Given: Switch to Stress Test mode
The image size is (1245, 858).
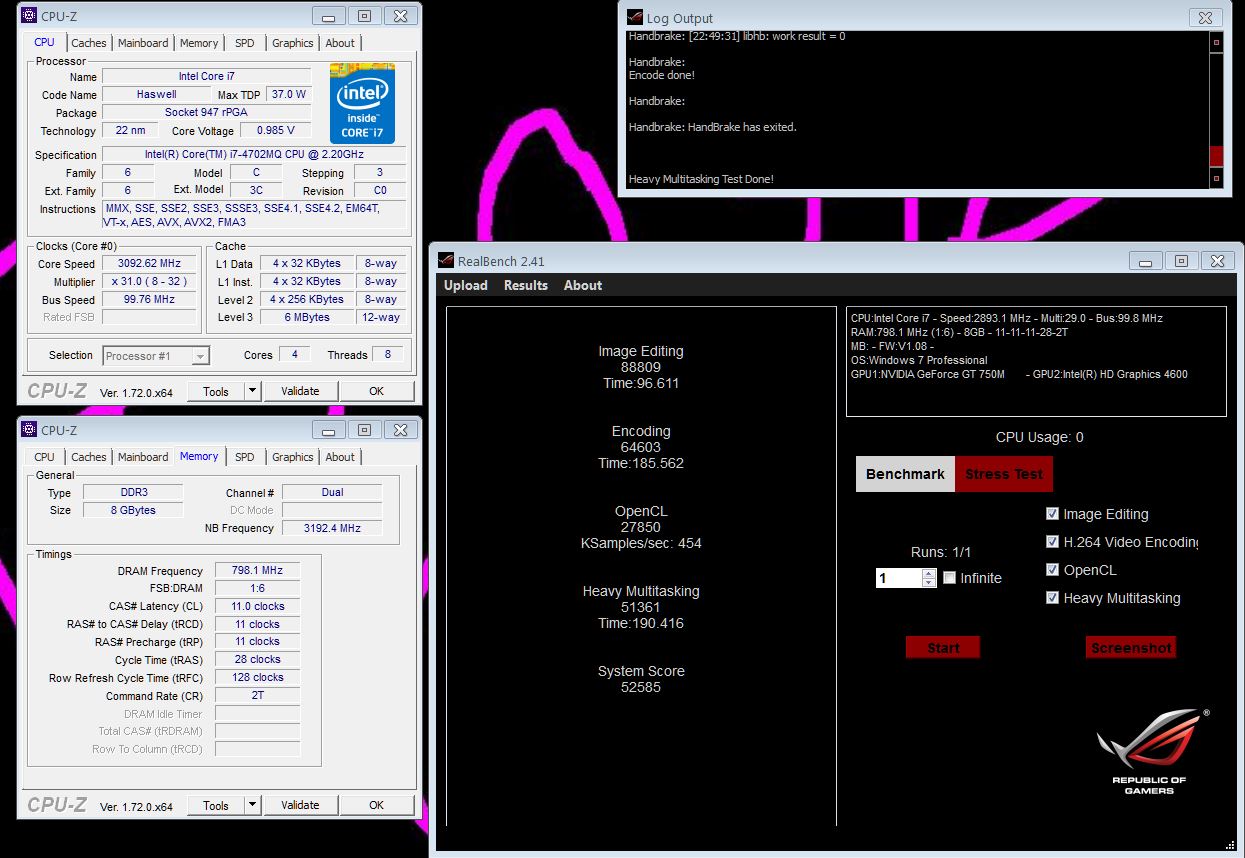Looking at the screenshot, I should [x=1004, y=474].
